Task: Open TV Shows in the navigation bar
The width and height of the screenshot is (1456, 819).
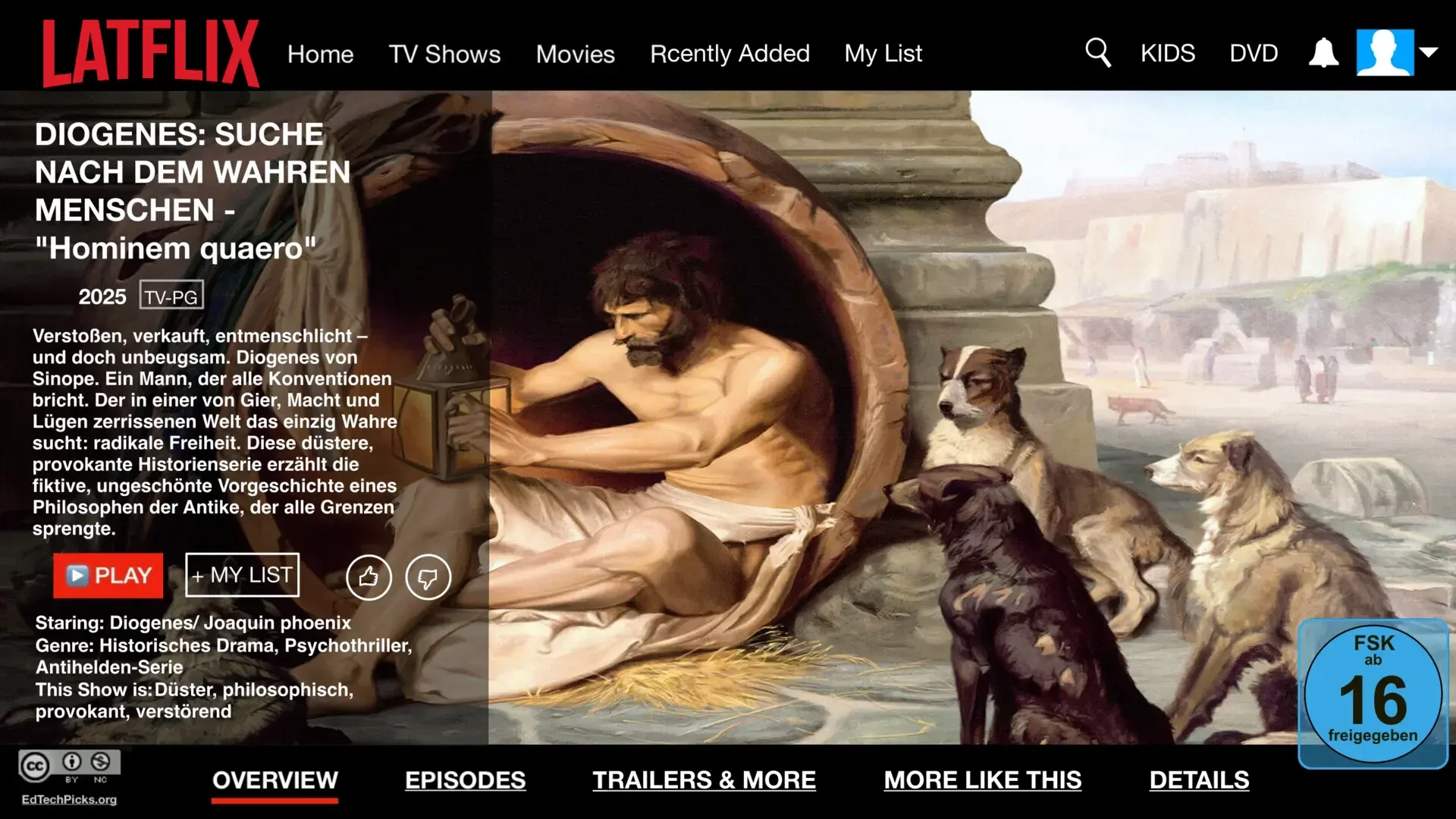Action: pyautogui.click(x=444, y=54)
